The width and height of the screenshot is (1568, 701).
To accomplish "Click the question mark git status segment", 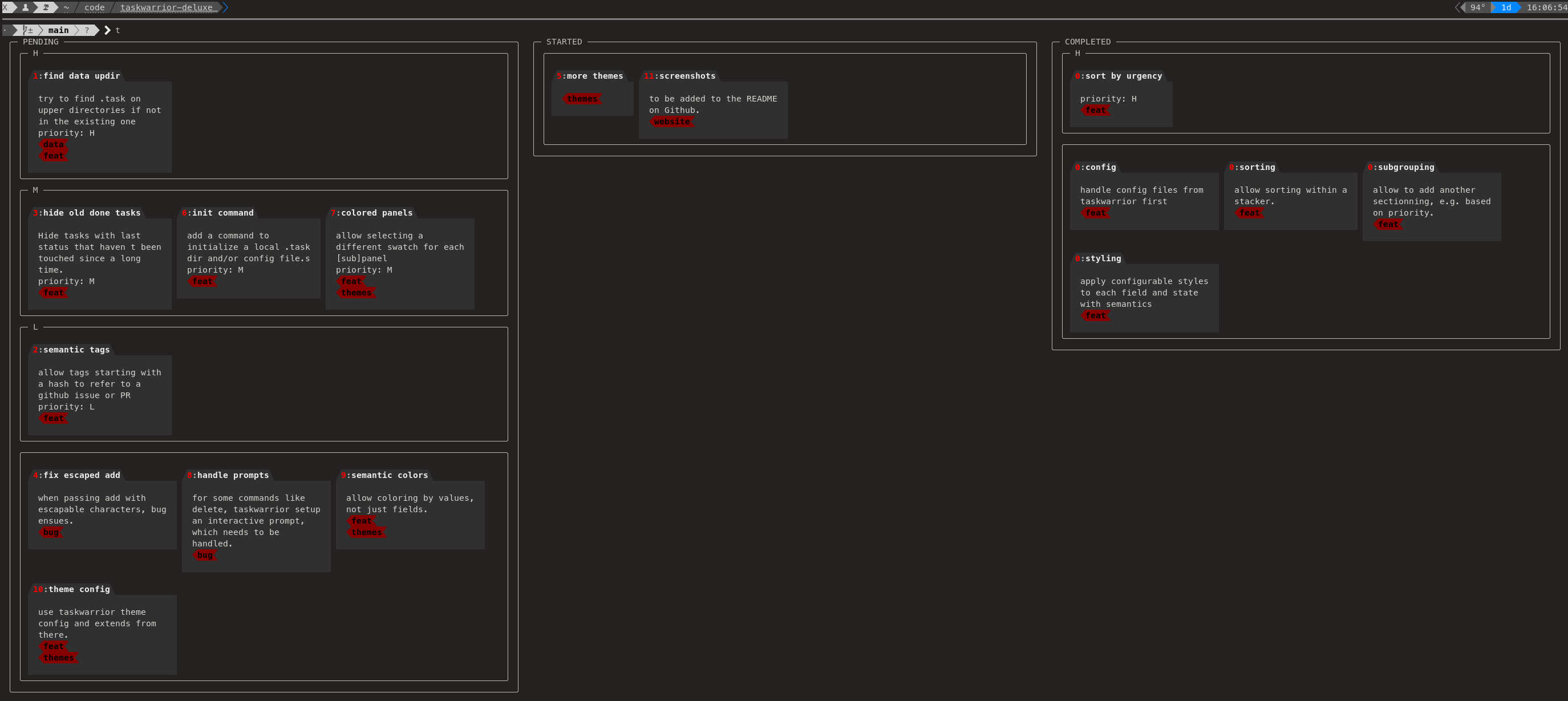I will pos(87,30).
